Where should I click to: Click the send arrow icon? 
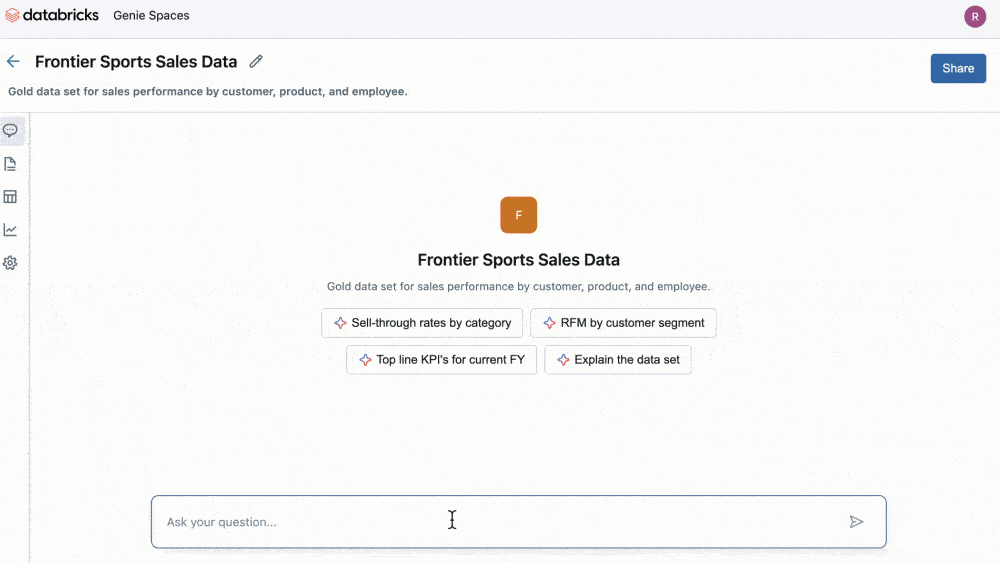coord(856,522)
